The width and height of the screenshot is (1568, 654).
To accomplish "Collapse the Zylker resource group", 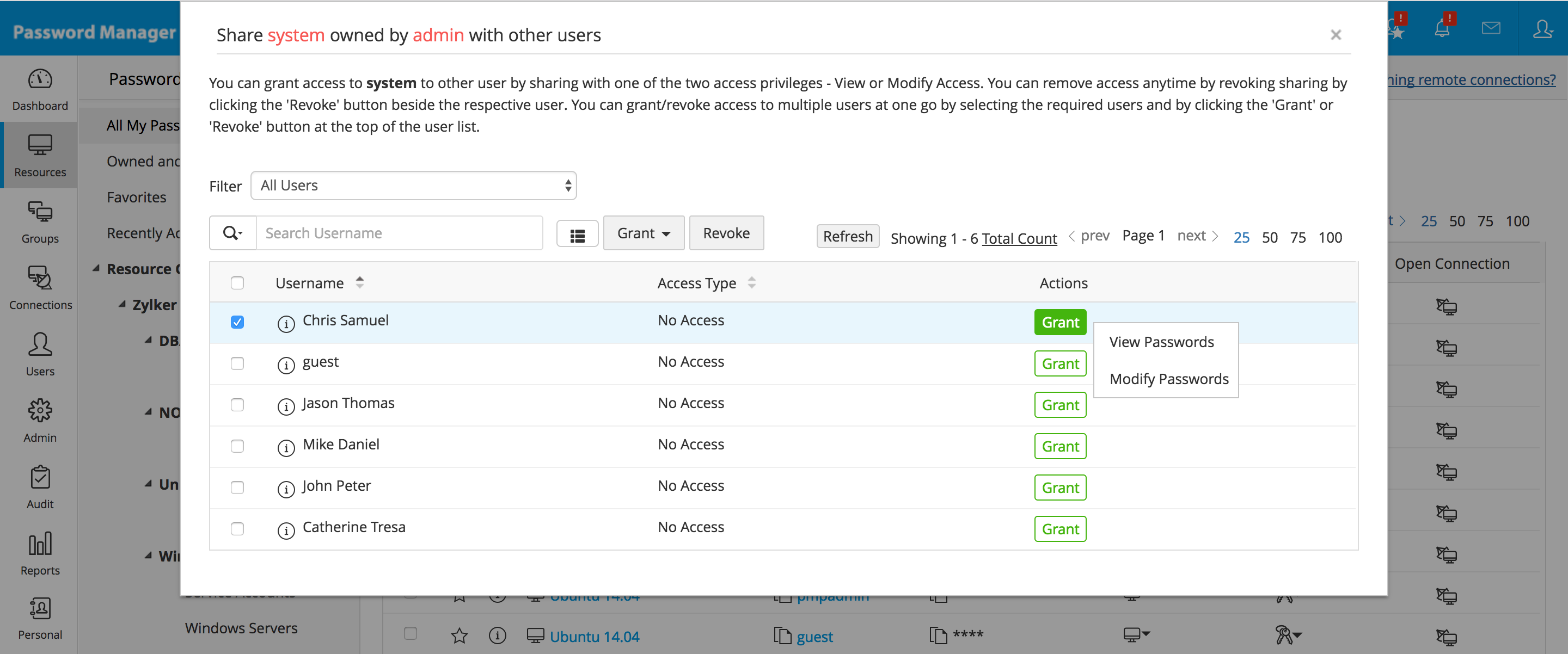I will point(123,304).
